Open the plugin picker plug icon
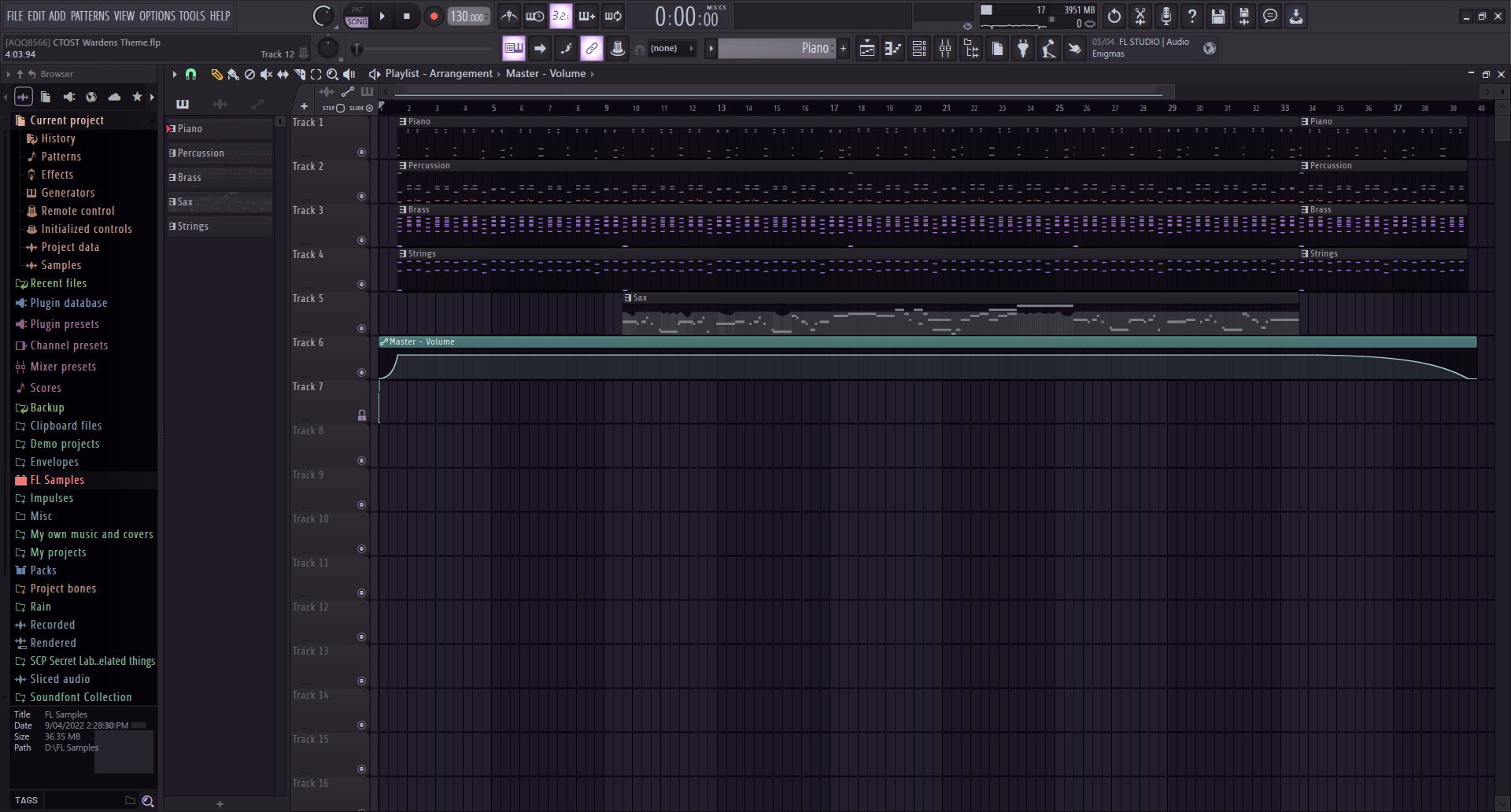This screenshot has height=812, width=1511. point(1023,49)
